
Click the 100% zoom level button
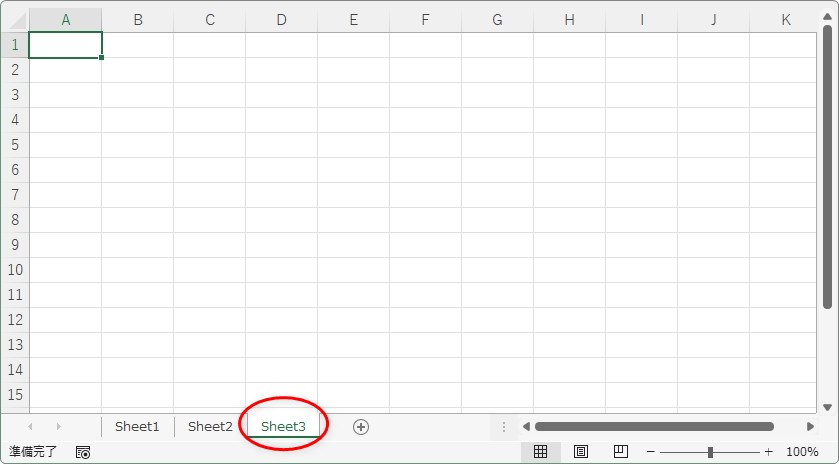point(802,452)
